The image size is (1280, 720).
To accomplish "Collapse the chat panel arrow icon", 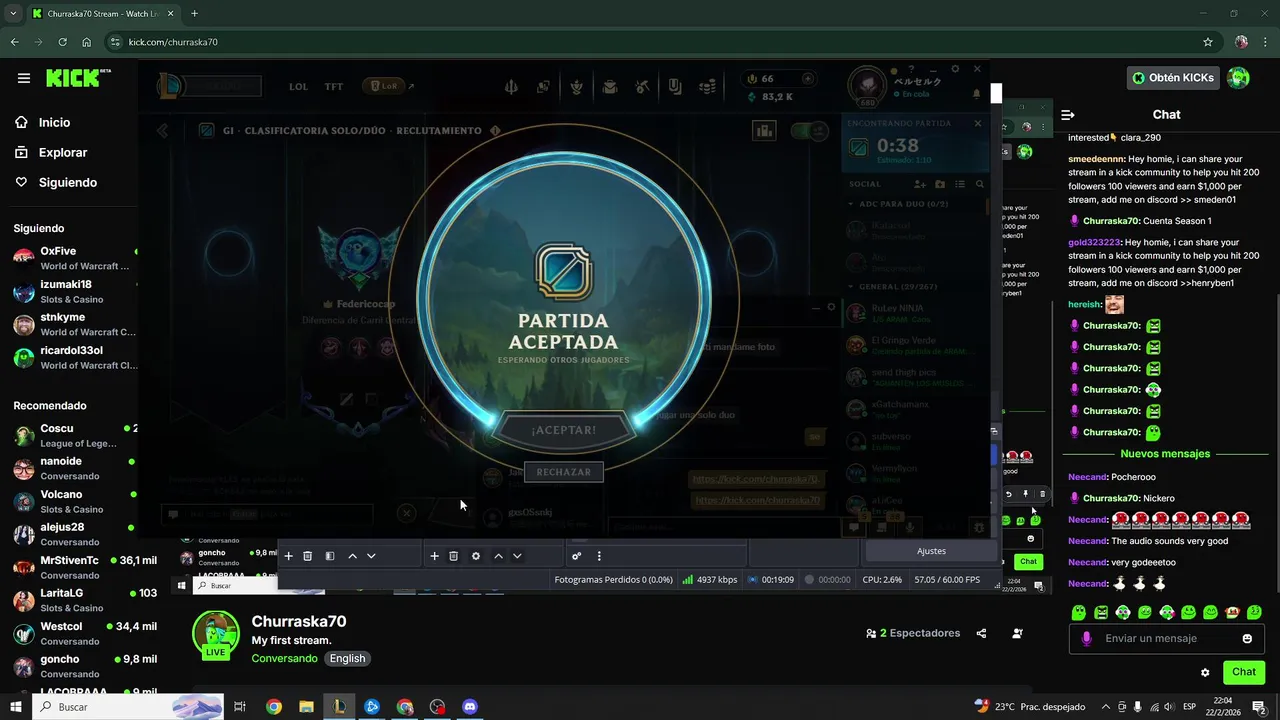I will (x=1067, y=115).
